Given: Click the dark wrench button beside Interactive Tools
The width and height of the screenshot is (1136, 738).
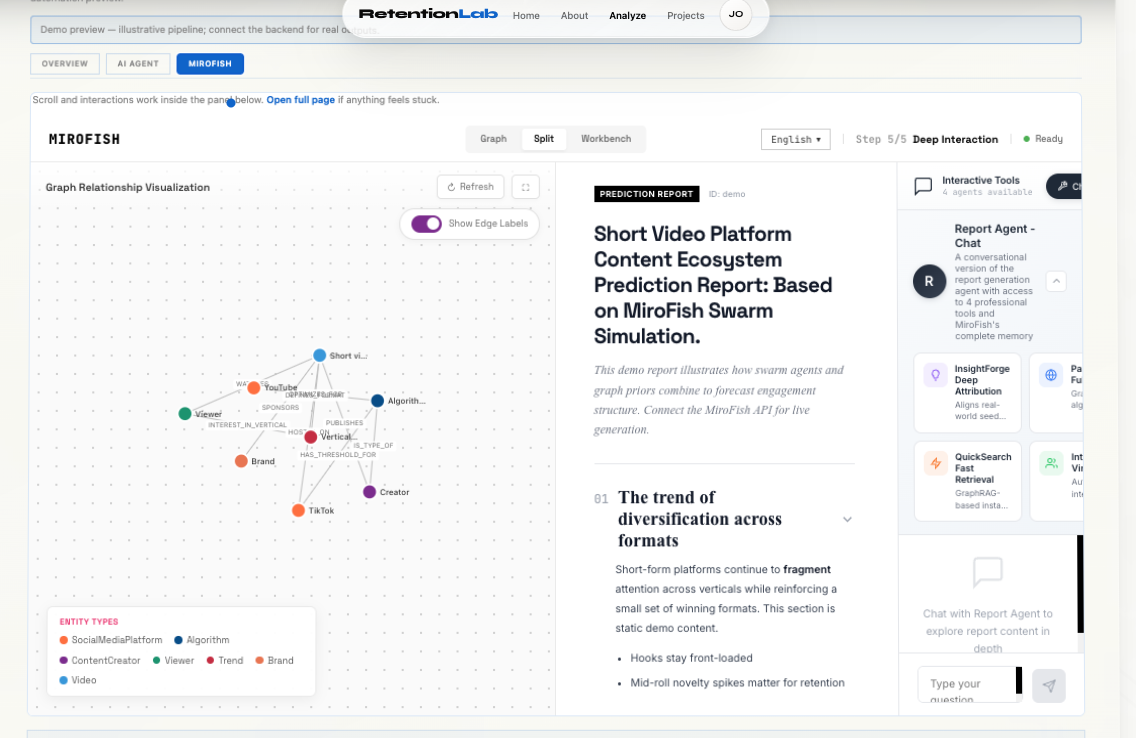Looking at the screenshot, I should point(1064,186).
